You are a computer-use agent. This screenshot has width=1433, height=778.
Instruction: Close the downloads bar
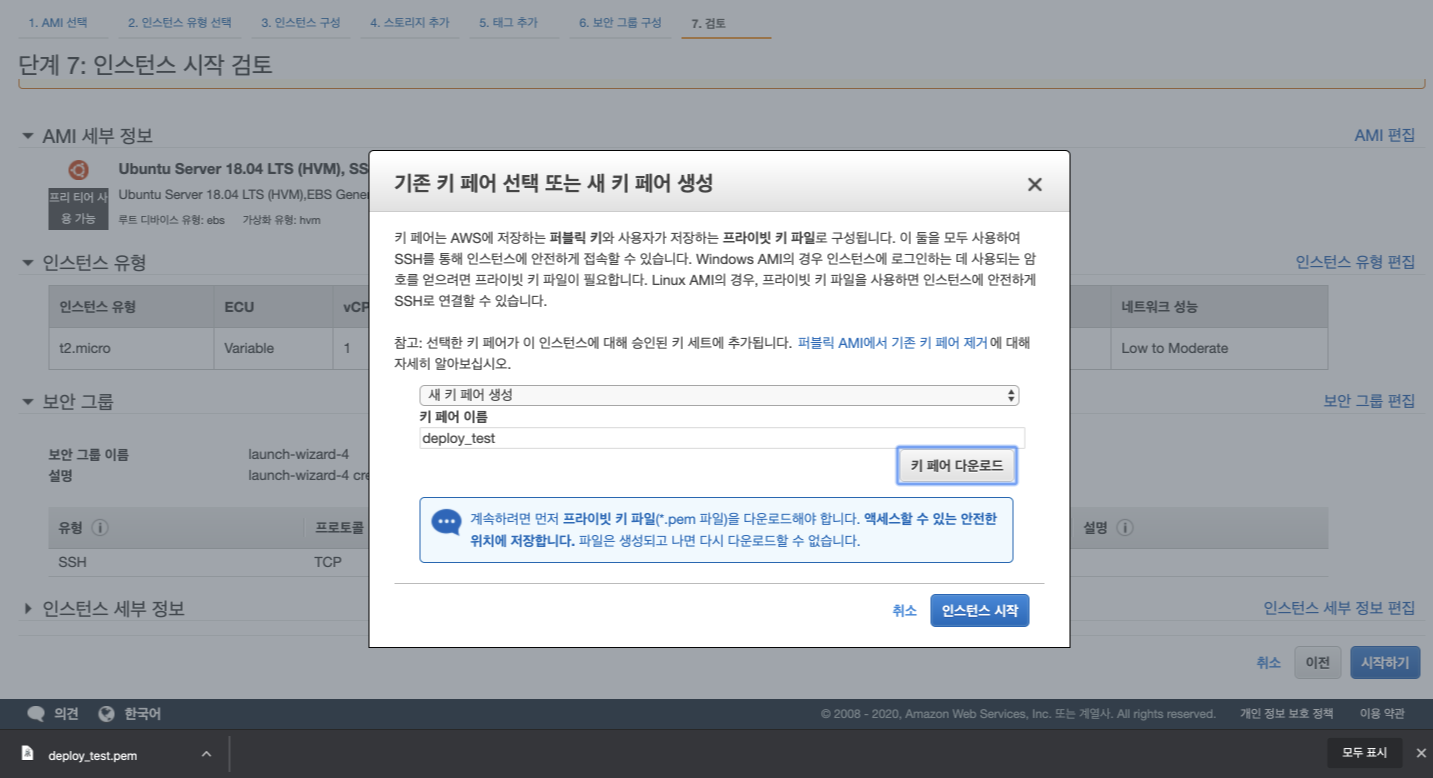[1420, 753]
